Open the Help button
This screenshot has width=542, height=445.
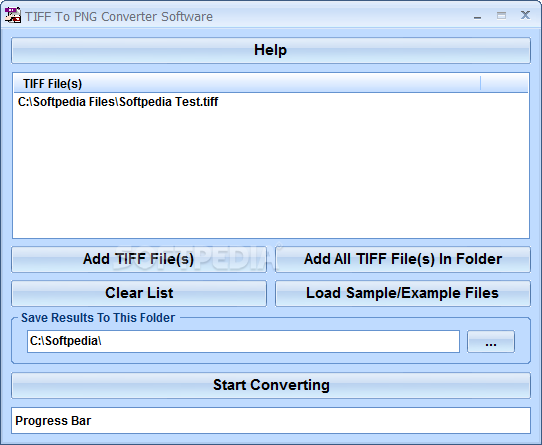pos(271,50)
